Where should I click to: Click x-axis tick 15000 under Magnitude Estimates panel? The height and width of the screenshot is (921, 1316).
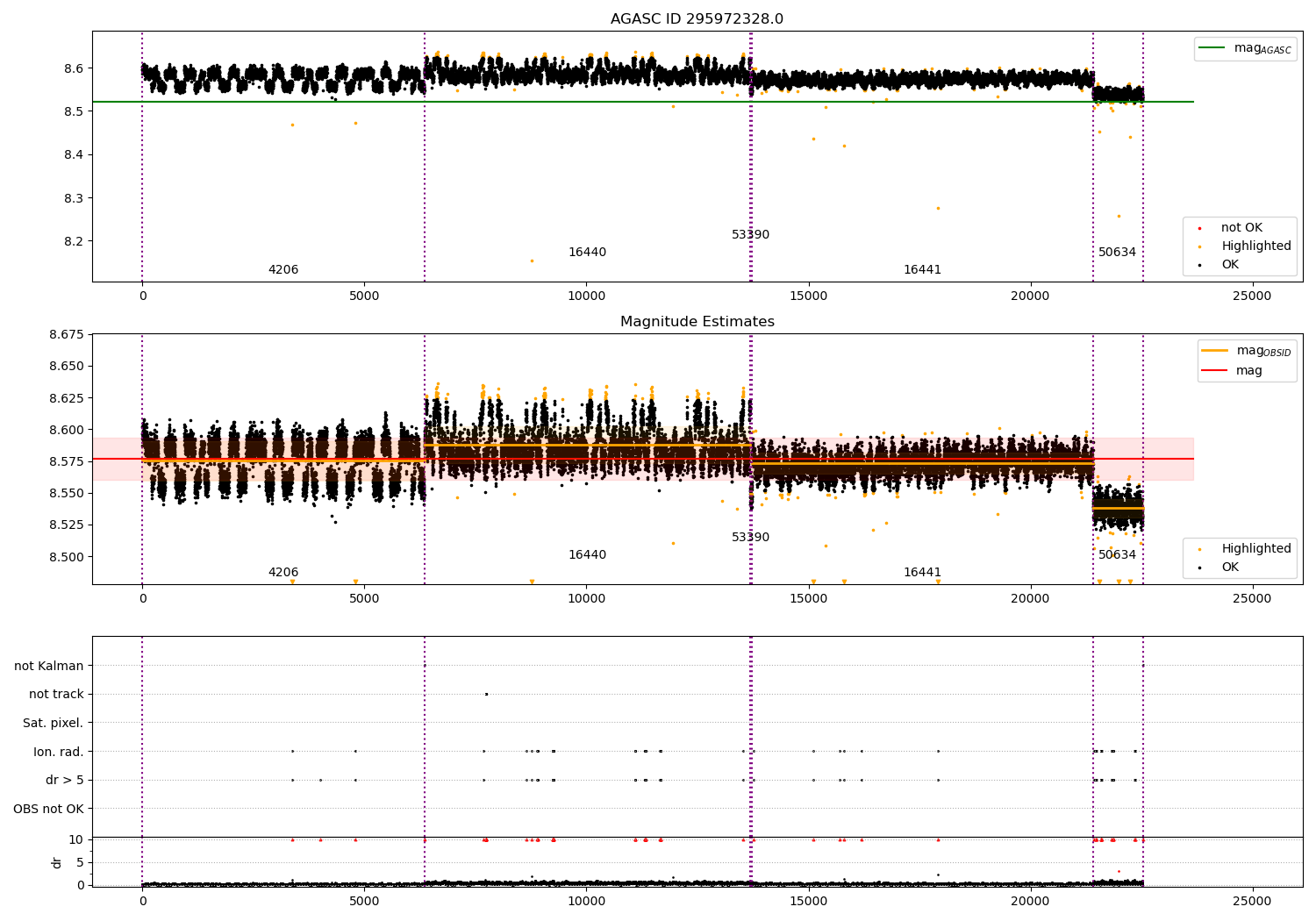pyautogui.click(x=808, y=599)
